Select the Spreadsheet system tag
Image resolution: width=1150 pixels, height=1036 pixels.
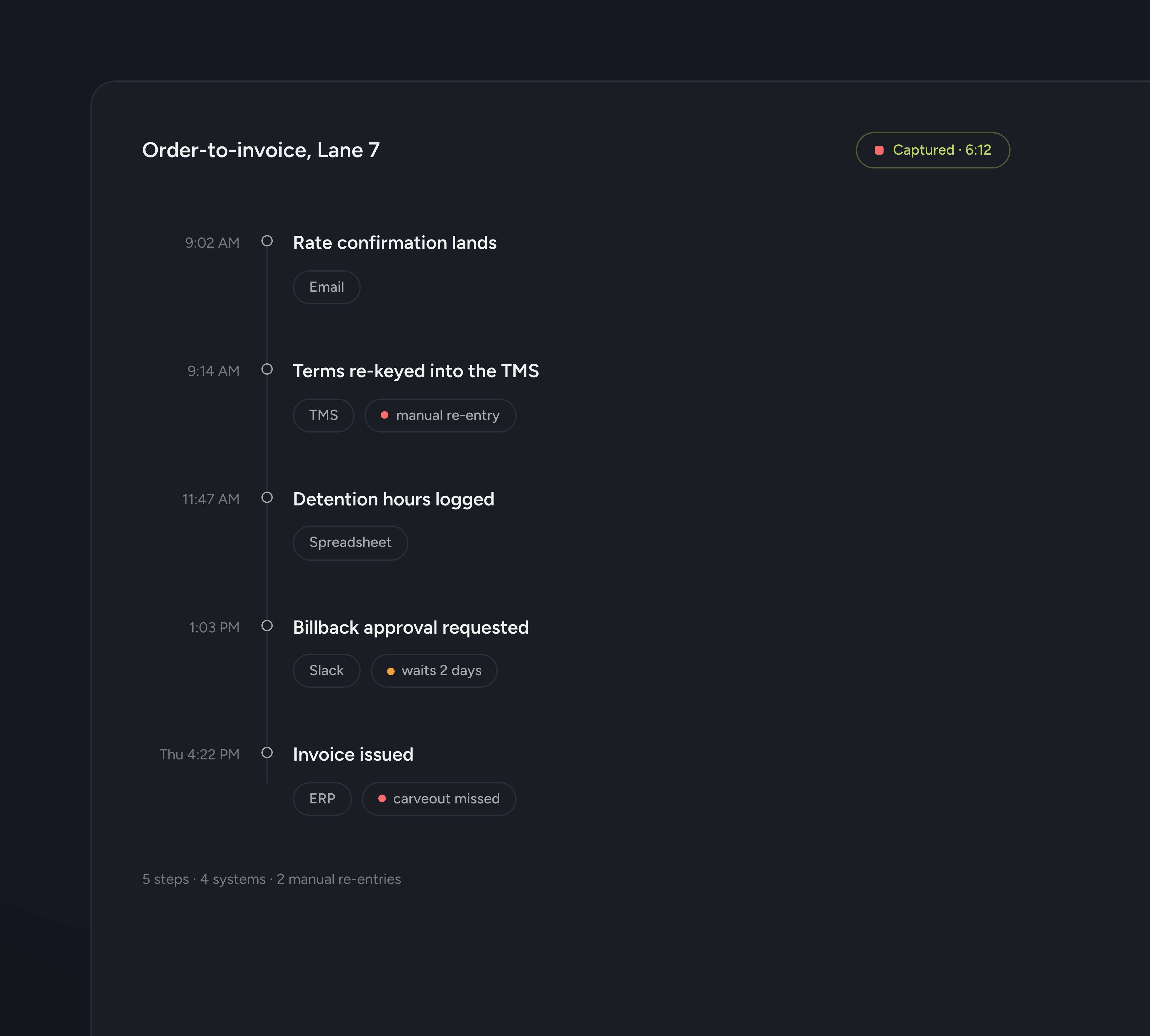[x=351, y=543]
